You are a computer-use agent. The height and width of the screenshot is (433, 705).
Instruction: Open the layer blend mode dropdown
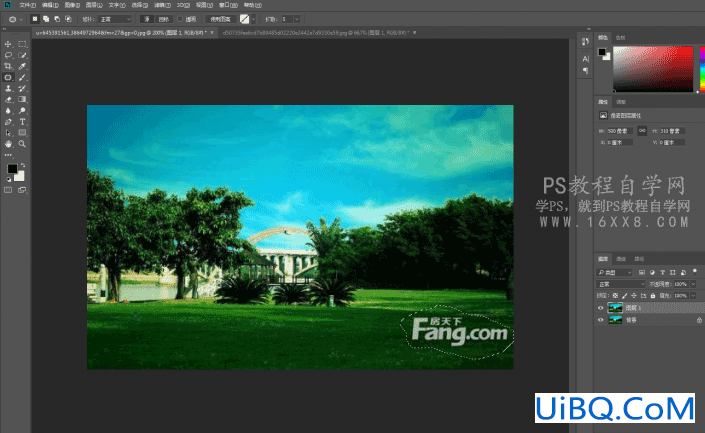pyautogui.click(x=620, y=284)
